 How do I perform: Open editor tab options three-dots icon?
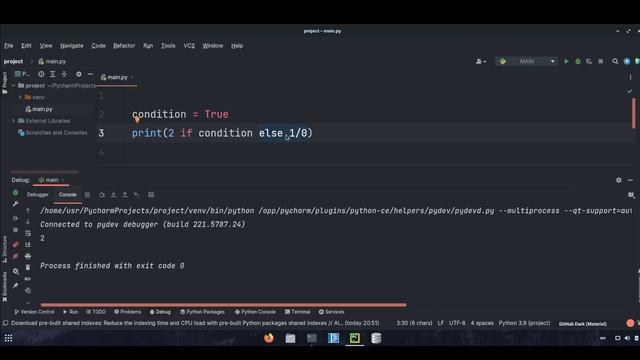pyautogui.click(x=630, y=77)
